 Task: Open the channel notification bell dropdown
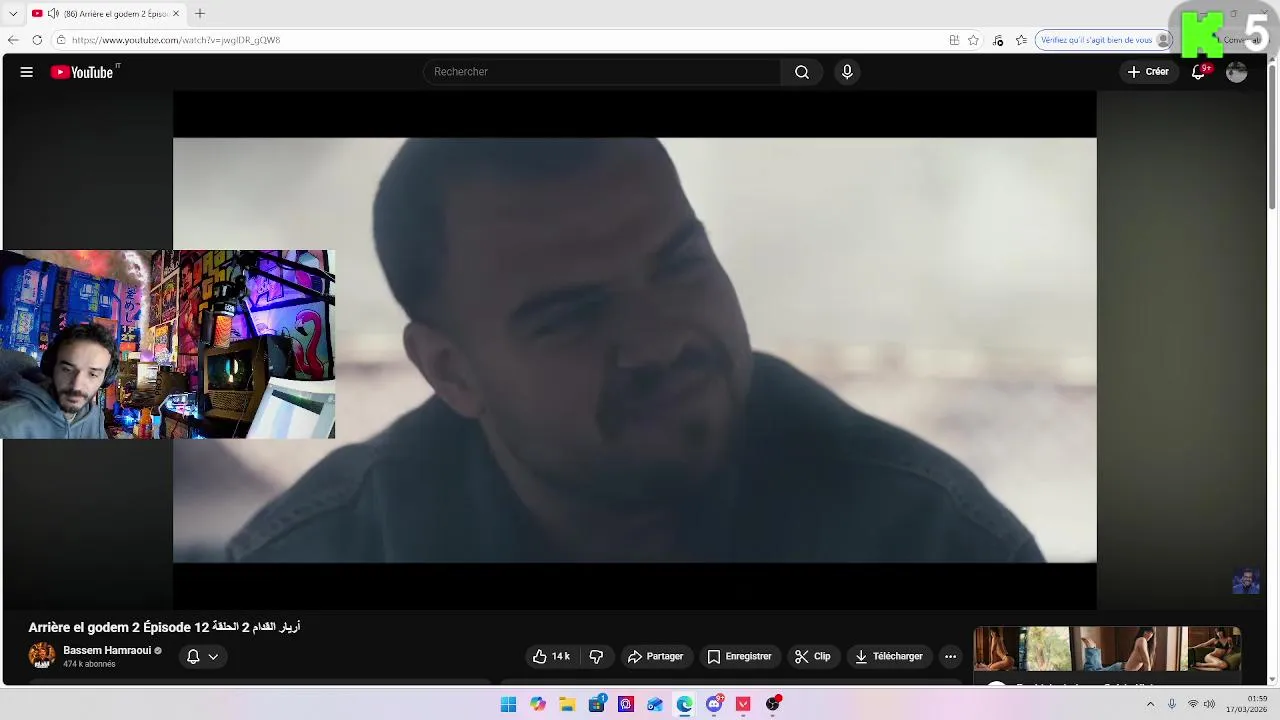pyautogui.click(x=202, y=657)
